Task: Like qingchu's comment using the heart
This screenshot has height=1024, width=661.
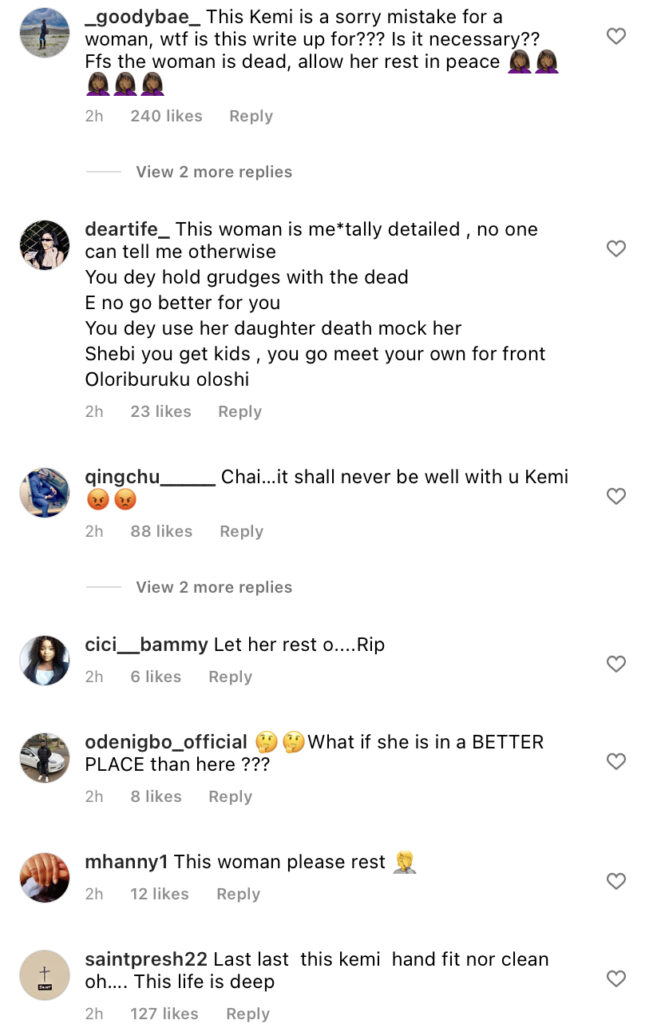Action: tap(617, 496)
